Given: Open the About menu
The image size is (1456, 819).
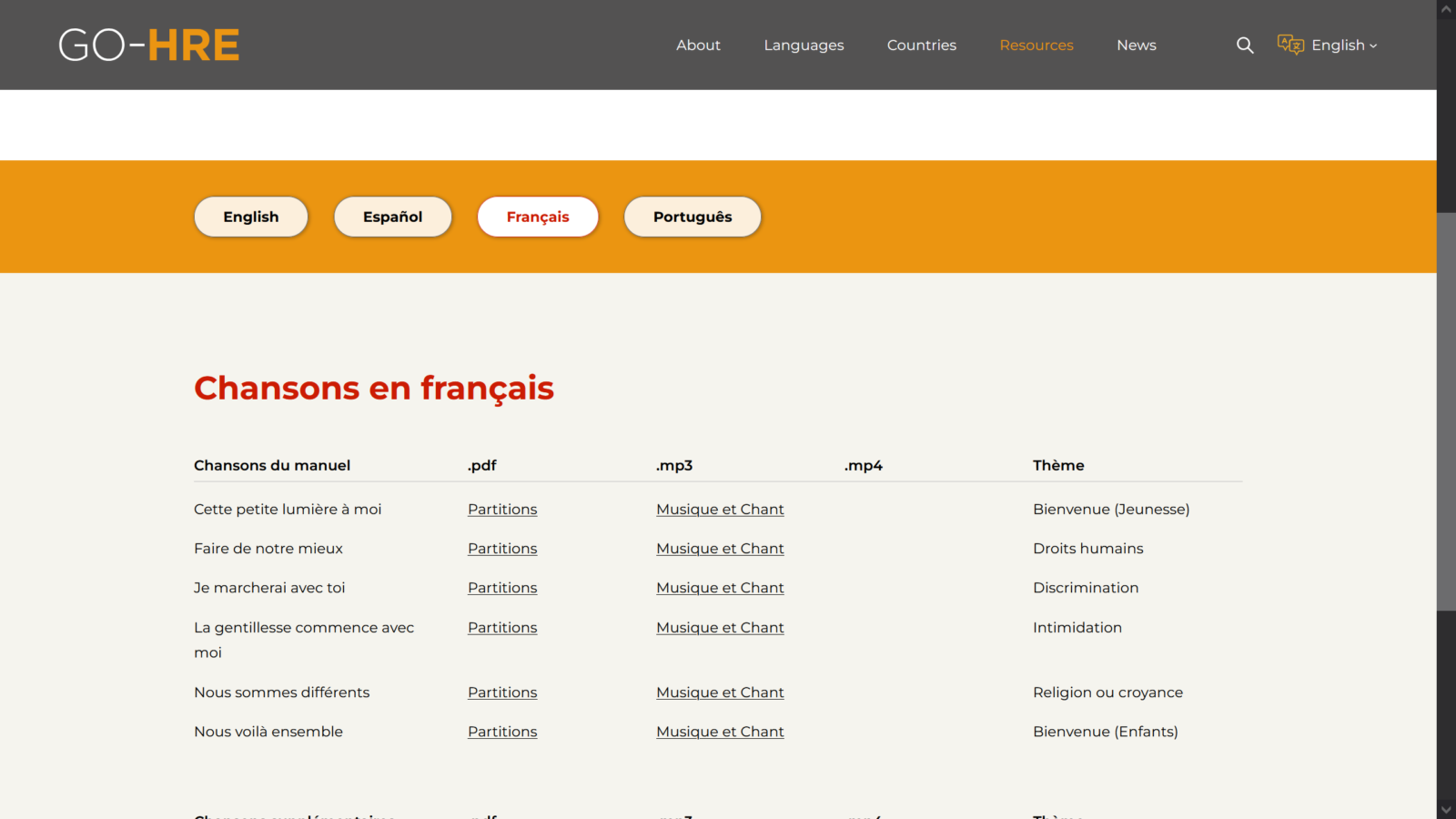Looking at the screenshot, I should (x=698, y=45).
